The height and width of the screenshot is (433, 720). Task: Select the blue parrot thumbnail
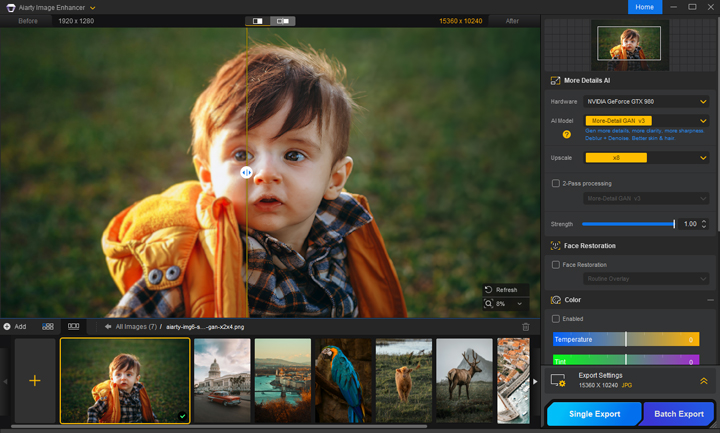[343, 380]
